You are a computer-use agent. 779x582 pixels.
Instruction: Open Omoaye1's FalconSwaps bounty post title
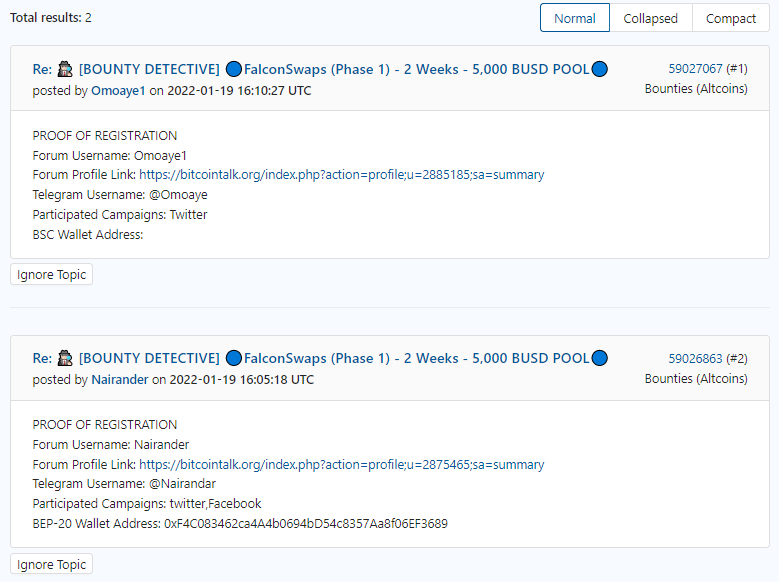320,69
